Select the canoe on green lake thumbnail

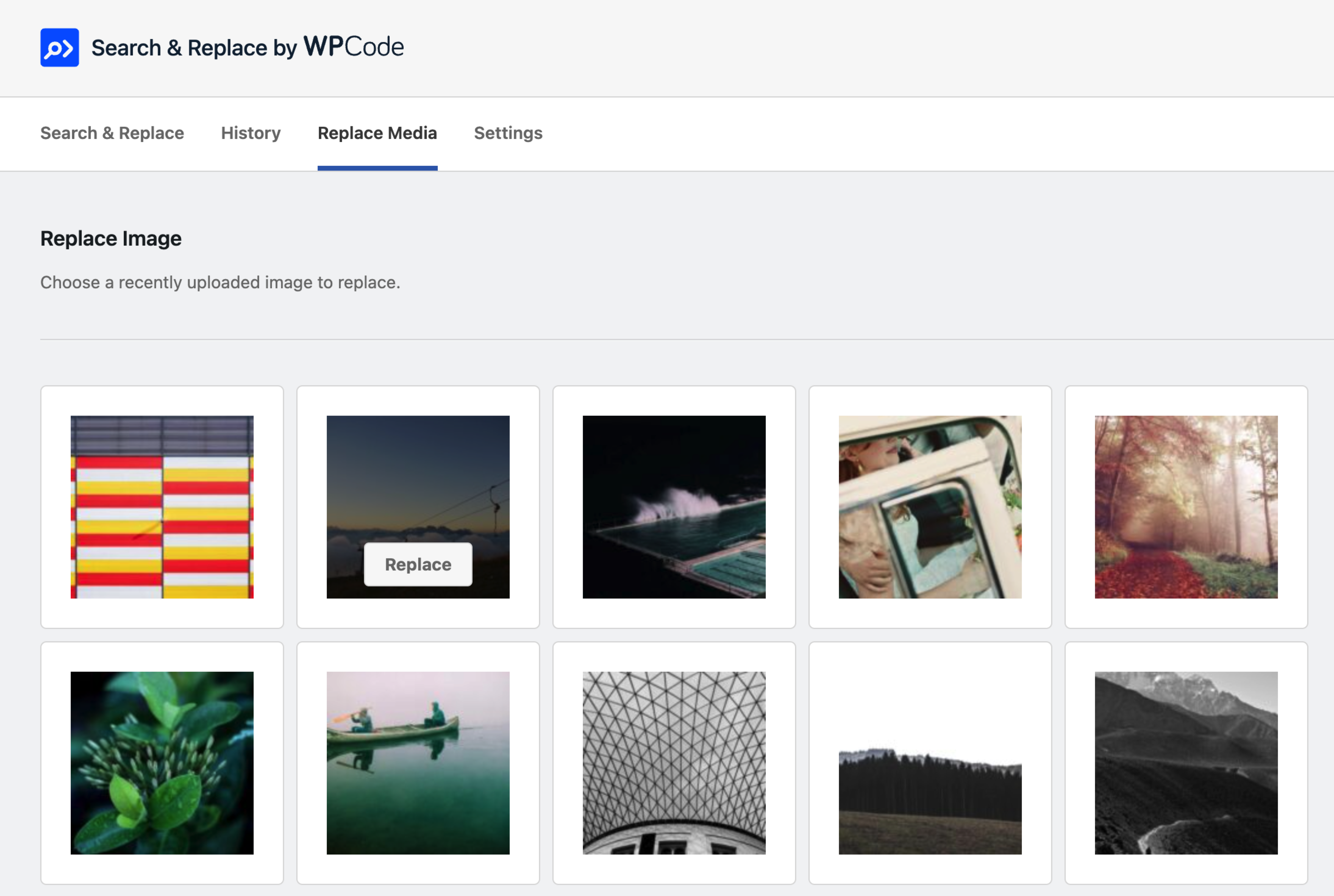[x=418, y=763]
